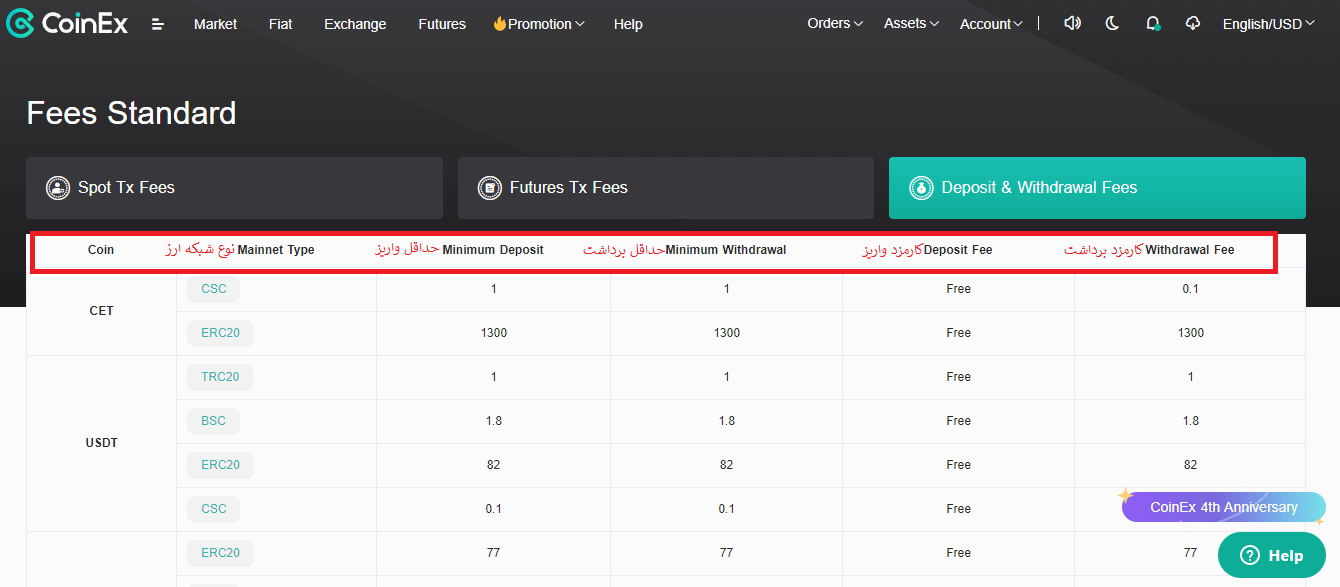Click the 1300 withdrawal fee for CET ERC20

1190,333
